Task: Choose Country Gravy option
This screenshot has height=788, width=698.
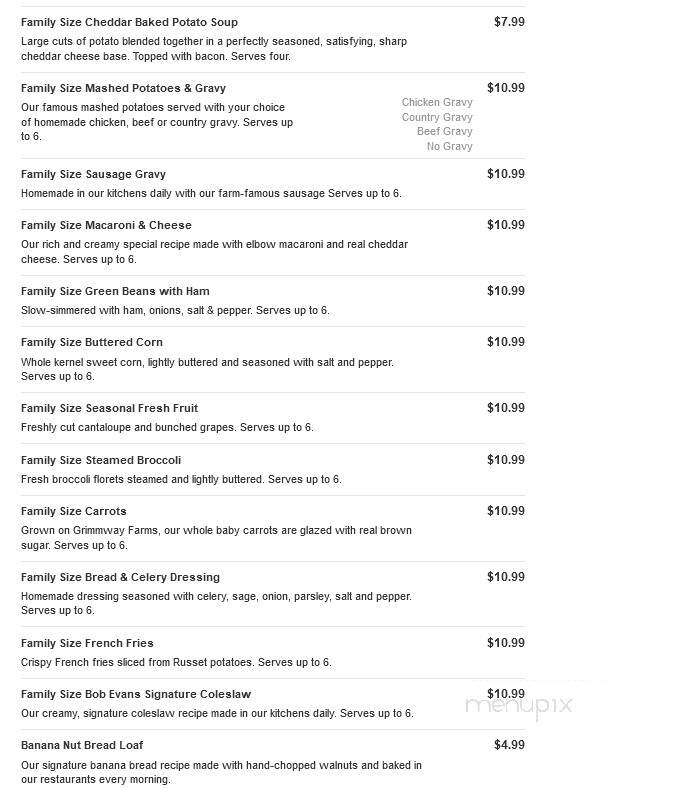Action: 437,117
